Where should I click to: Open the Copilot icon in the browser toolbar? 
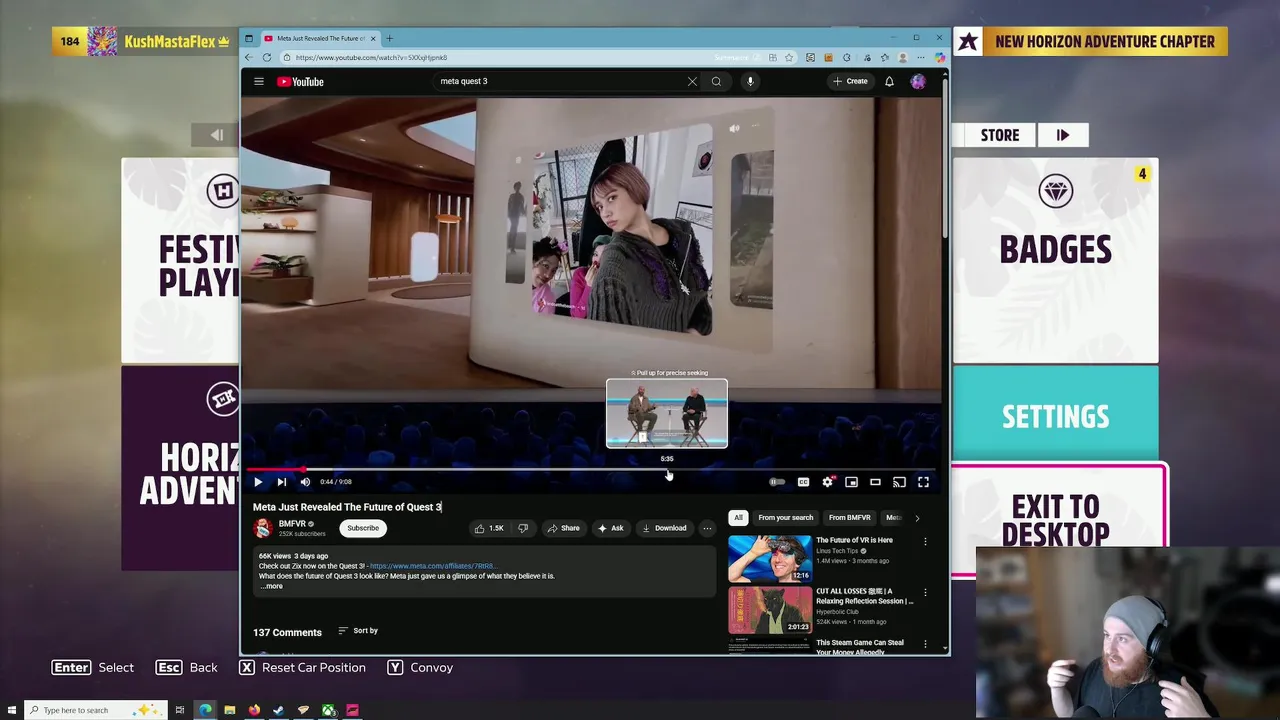pyautogui.click(x=939, y=57)
